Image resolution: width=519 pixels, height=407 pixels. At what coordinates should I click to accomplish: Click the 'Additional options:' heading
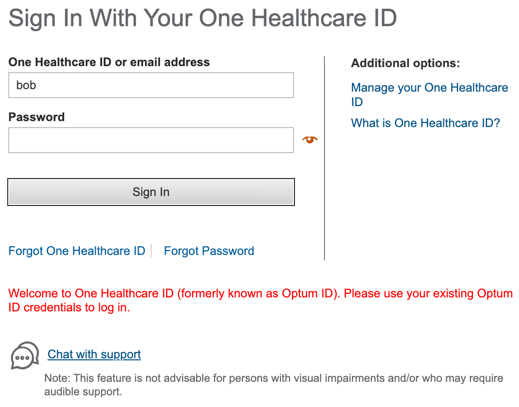405,63
